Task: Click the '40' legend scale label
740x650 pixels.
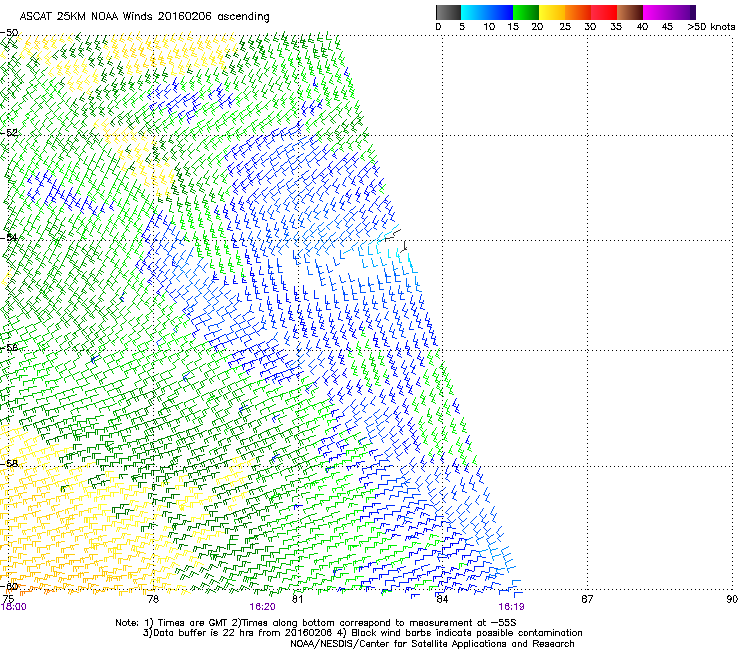Action: [642, 27]
